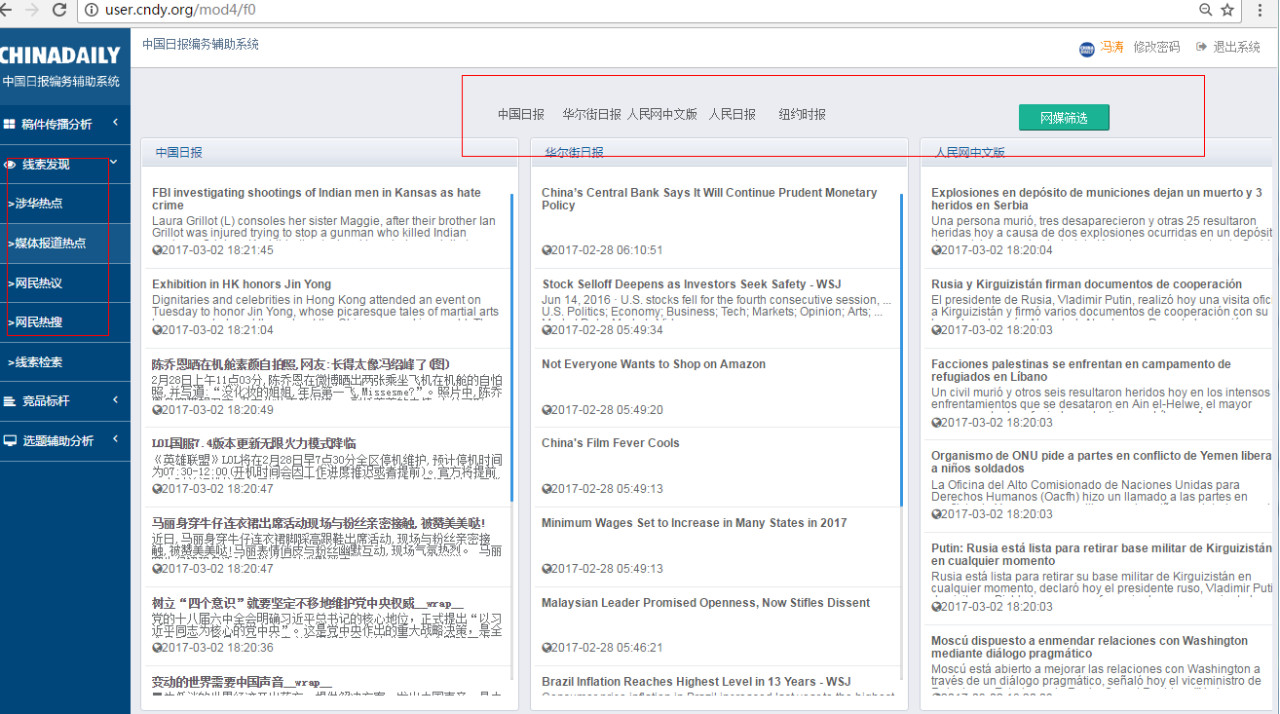This screenshot has width=1280, height=714.
Task: Collapse the 线索发现 chevron
Action: click(115, 163)
